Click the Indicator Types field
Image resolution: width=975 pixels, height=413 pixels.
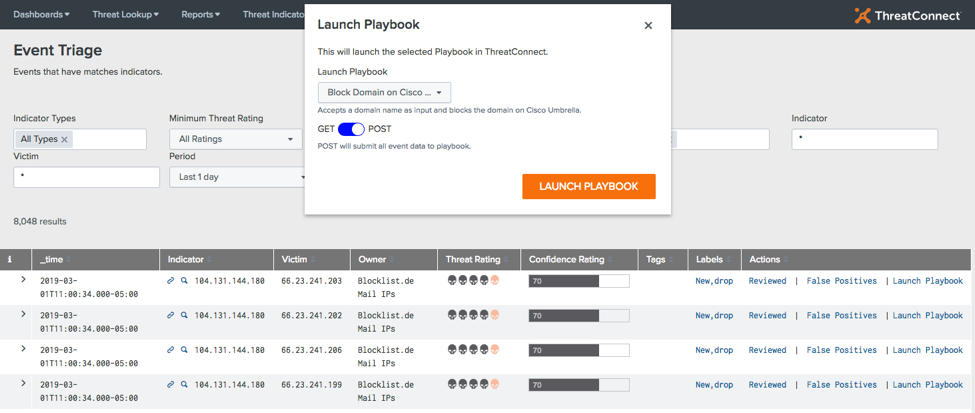(x=80, y=139)
